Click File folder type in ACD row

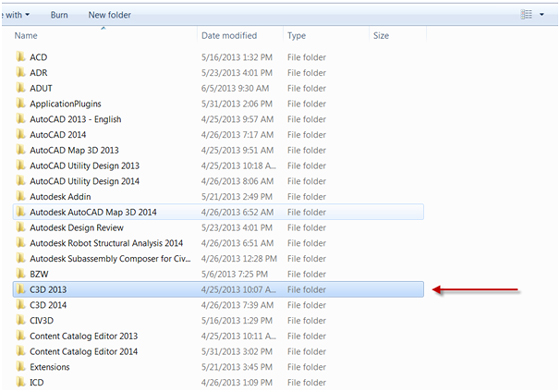pos(306,57)
